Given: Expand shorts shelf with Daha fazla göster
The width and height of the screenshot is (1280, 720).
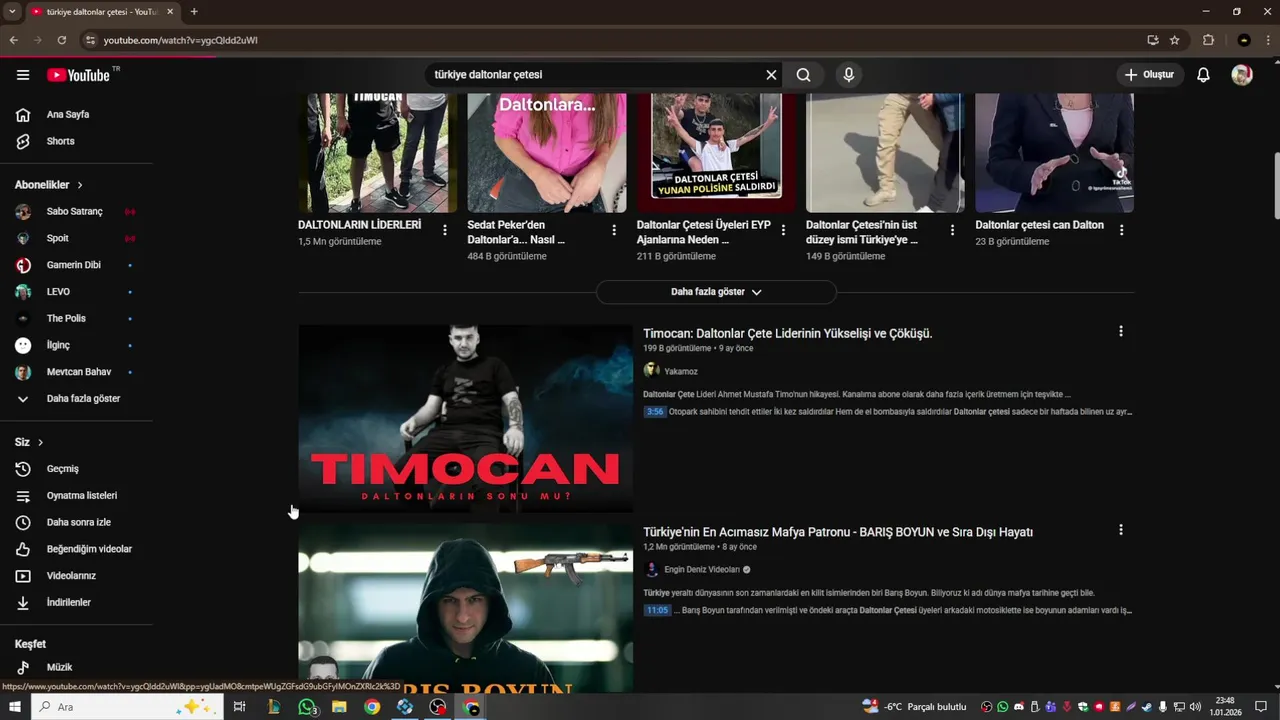Looking at the screenshot, I should pyautogui.click(x=716, y=292).
